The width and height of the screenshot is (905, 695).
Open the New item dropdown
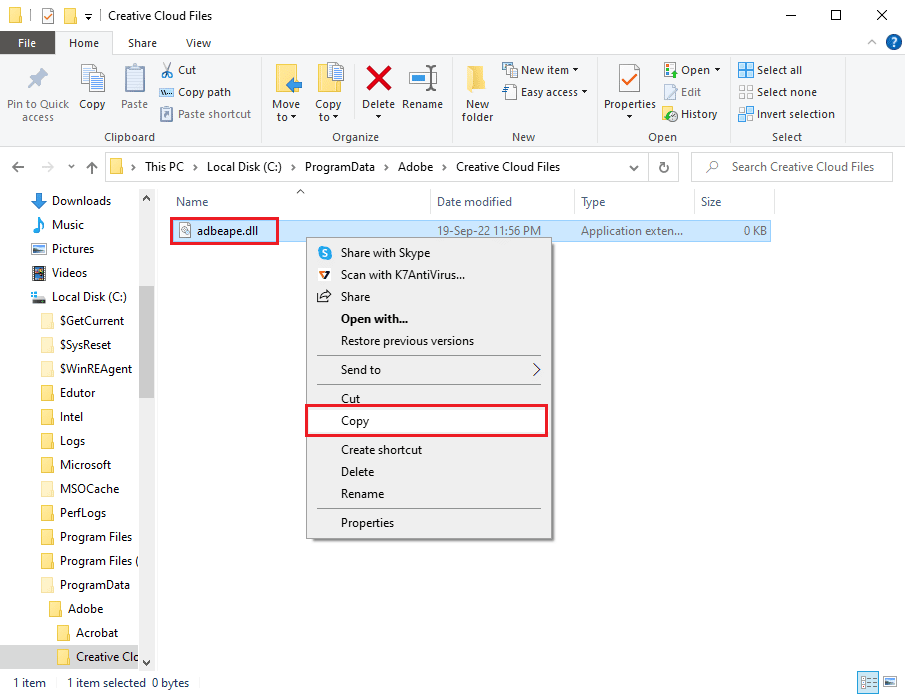540,70
